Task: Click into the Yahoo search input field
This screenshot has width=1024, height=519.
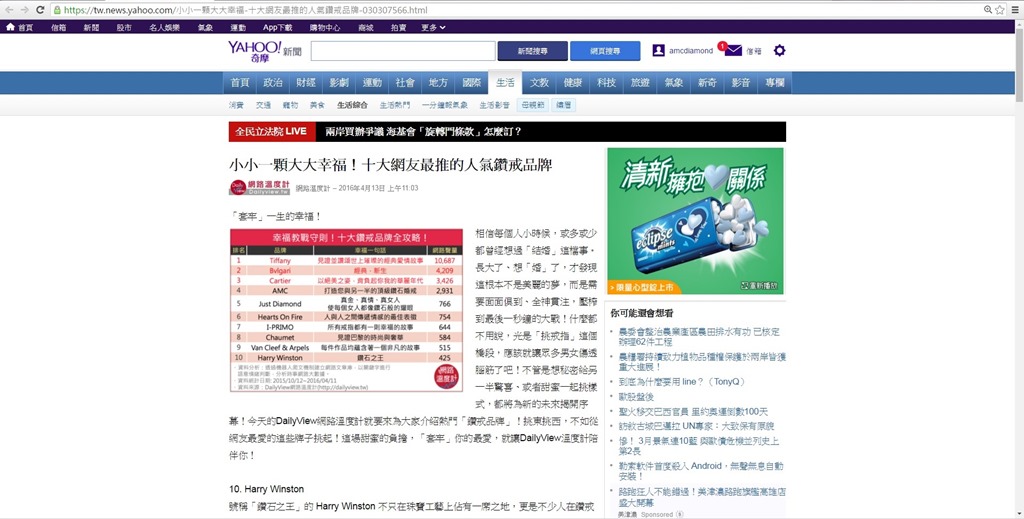Action: tap(398, 51)
